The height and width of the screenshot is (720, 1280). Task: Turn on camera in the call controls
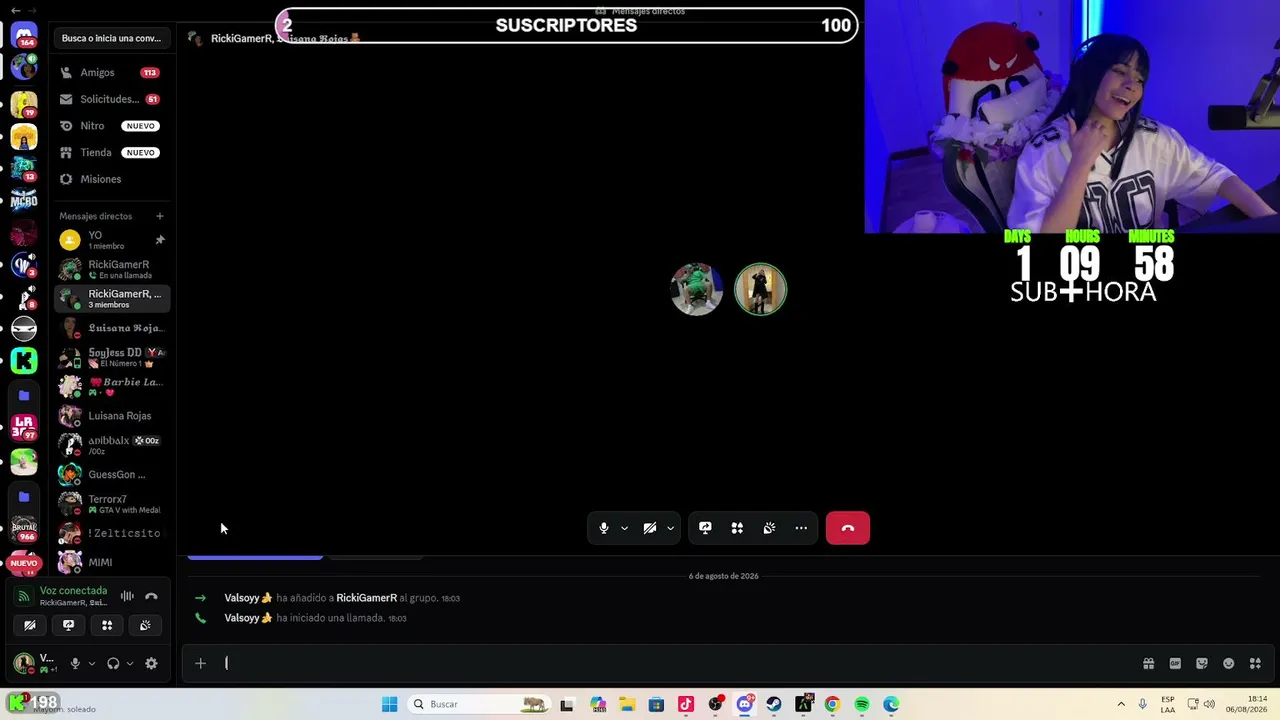tap(650, 528)
